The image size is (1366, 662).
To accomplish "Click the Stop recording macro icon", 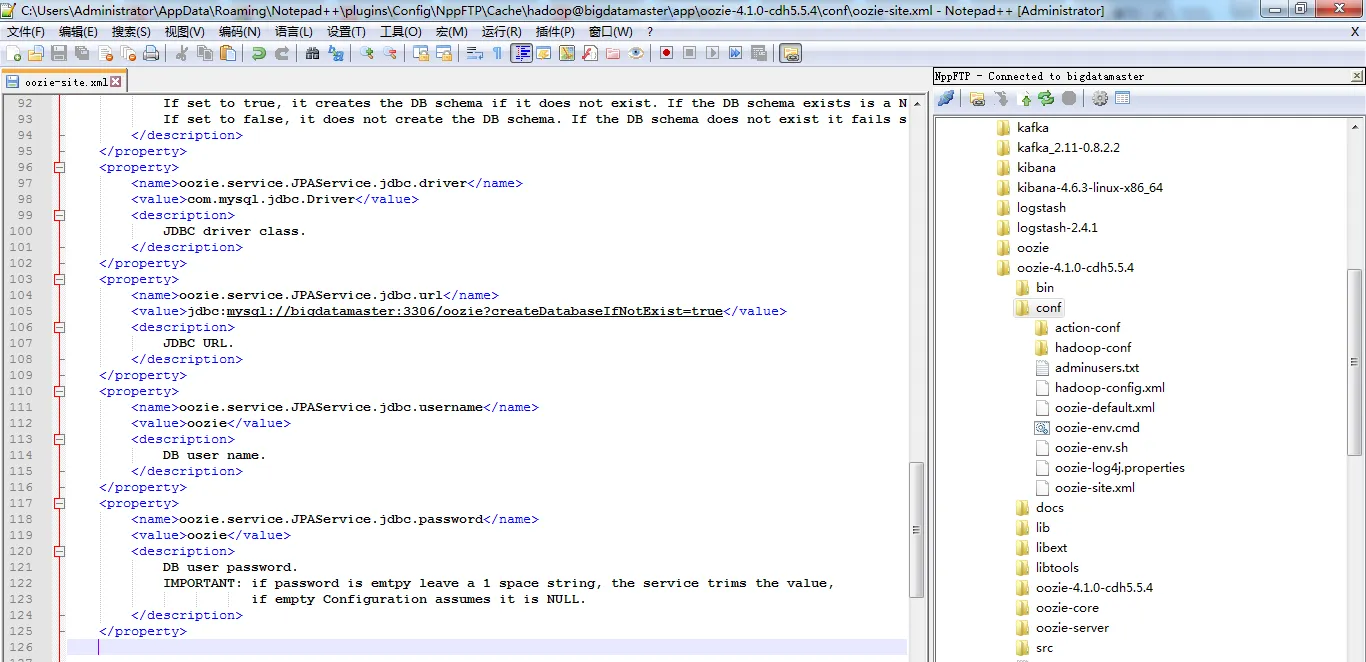I will (x=689, y=53).
